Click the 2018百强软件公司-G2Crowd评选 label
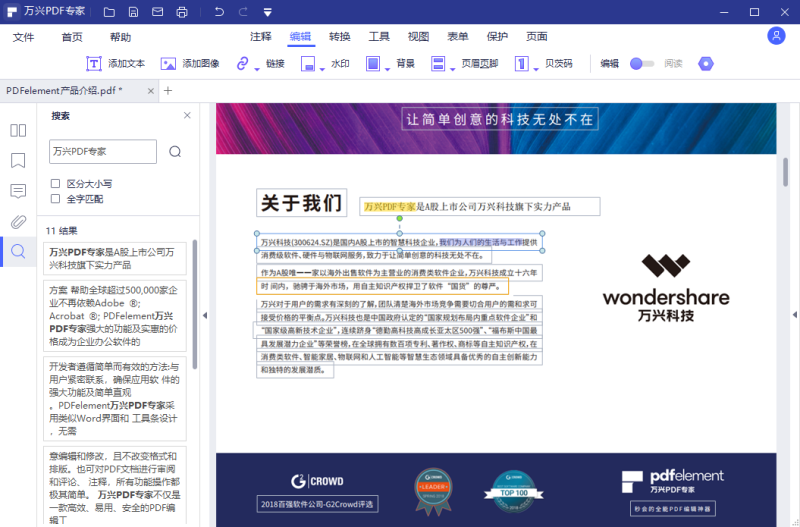Viewport: 800px width, 527px height. pos(317,504)
